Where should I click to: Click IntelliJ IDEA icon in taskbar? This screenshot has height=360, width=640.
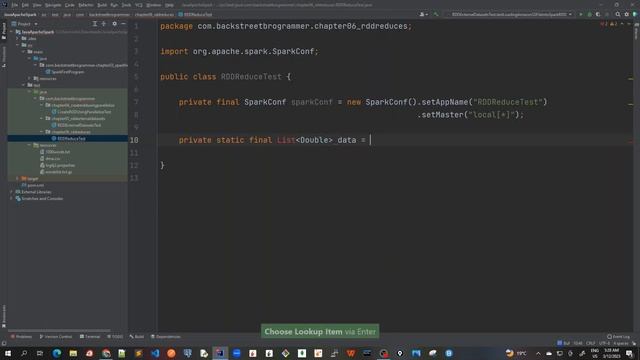point(220,353)
